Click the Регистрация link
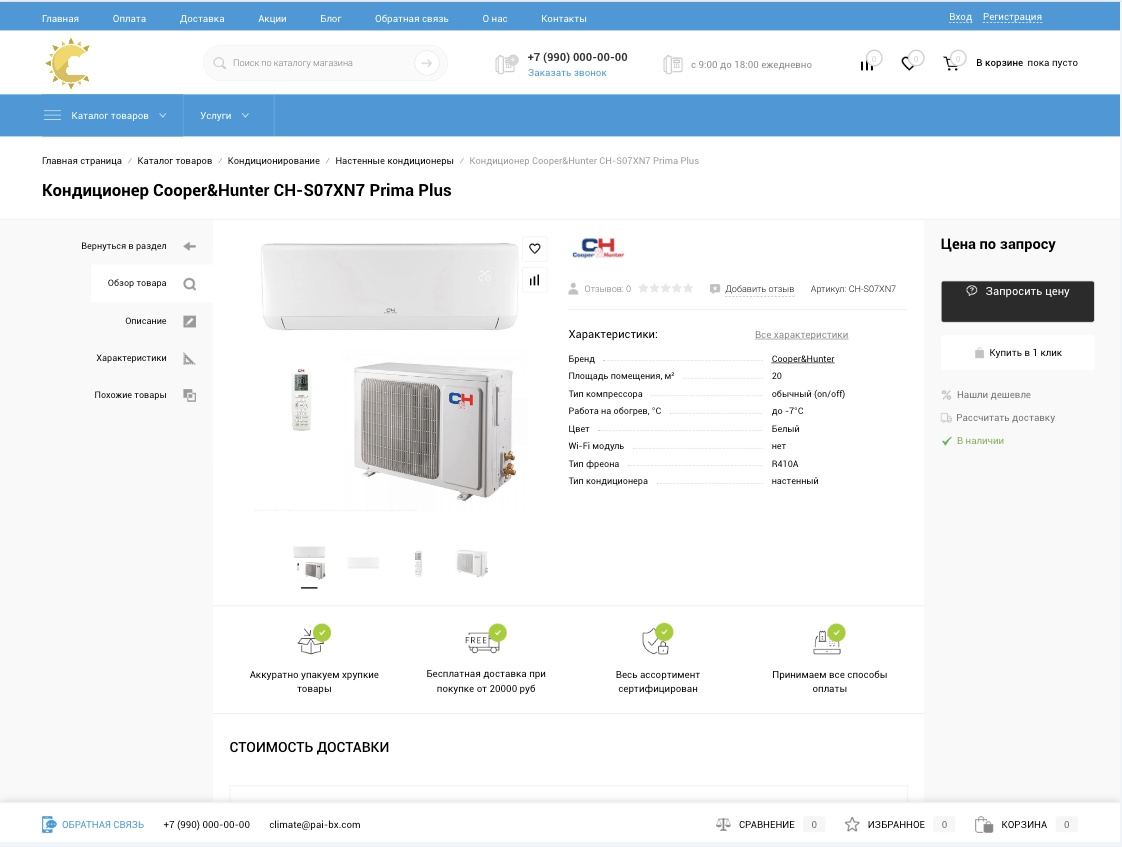Image resolution: width=1122 pixels, height=847 pixels. (x=1012, y=17)
